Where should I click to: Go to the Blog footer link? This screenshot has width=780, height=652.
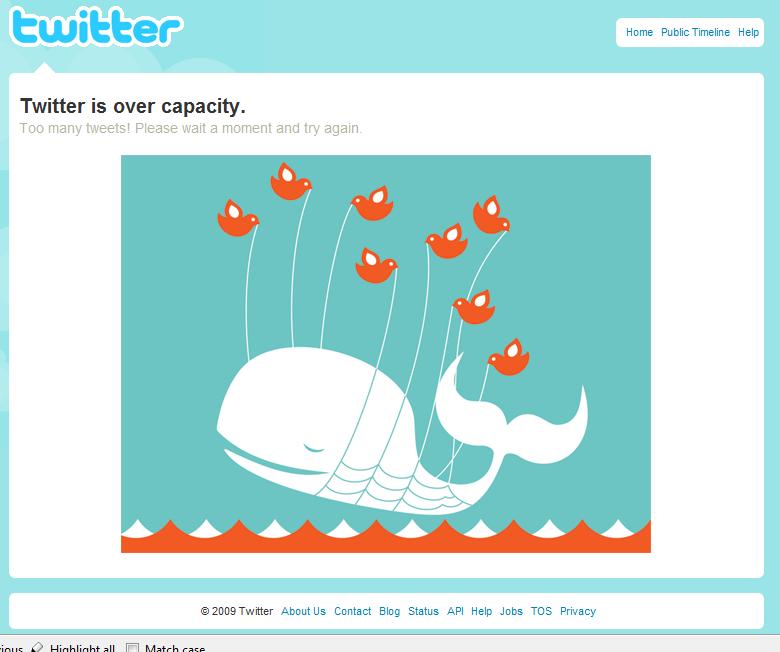click(x=390, y=611)
